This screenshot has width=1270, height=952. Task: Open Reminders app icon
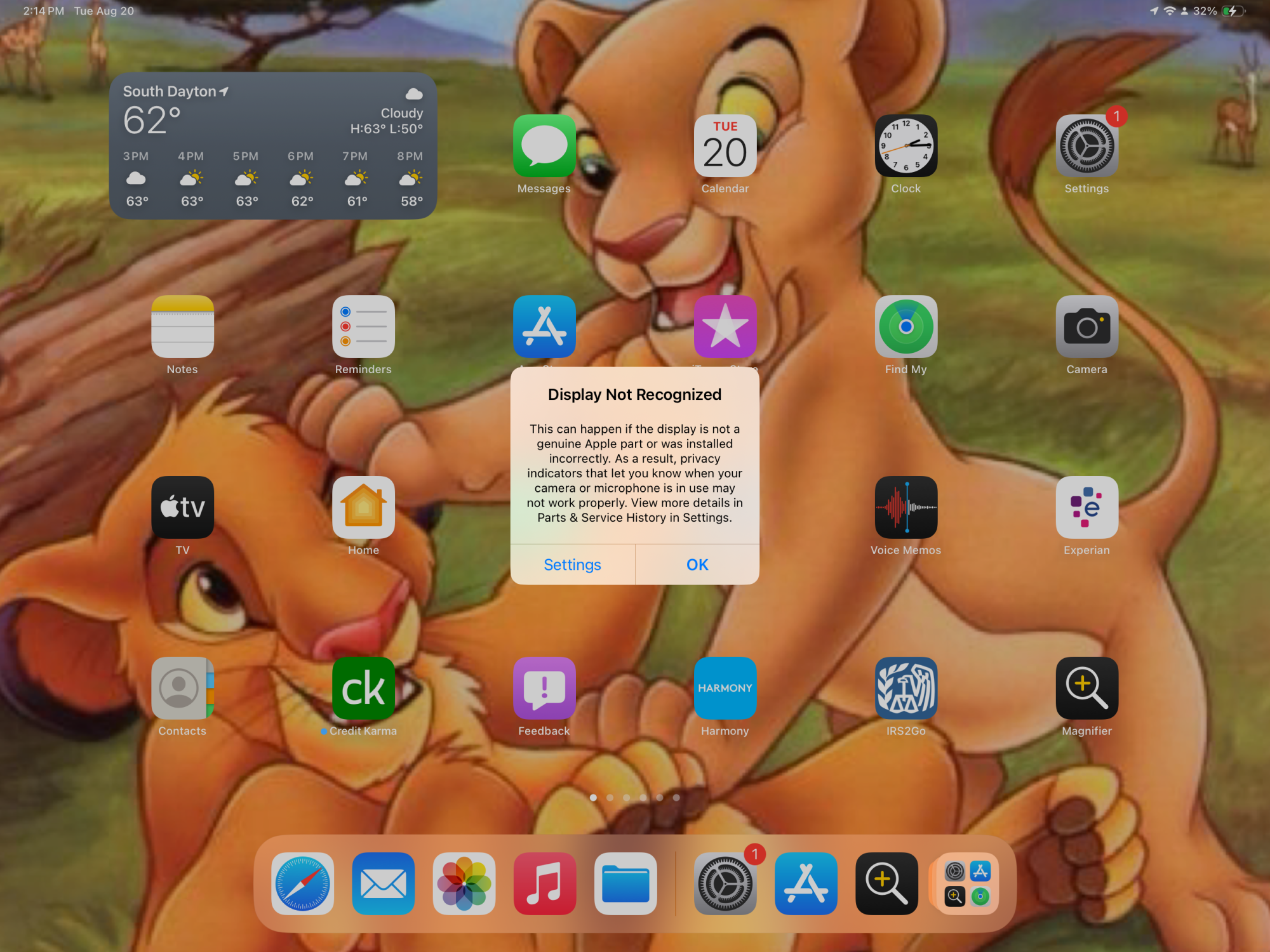363,326
